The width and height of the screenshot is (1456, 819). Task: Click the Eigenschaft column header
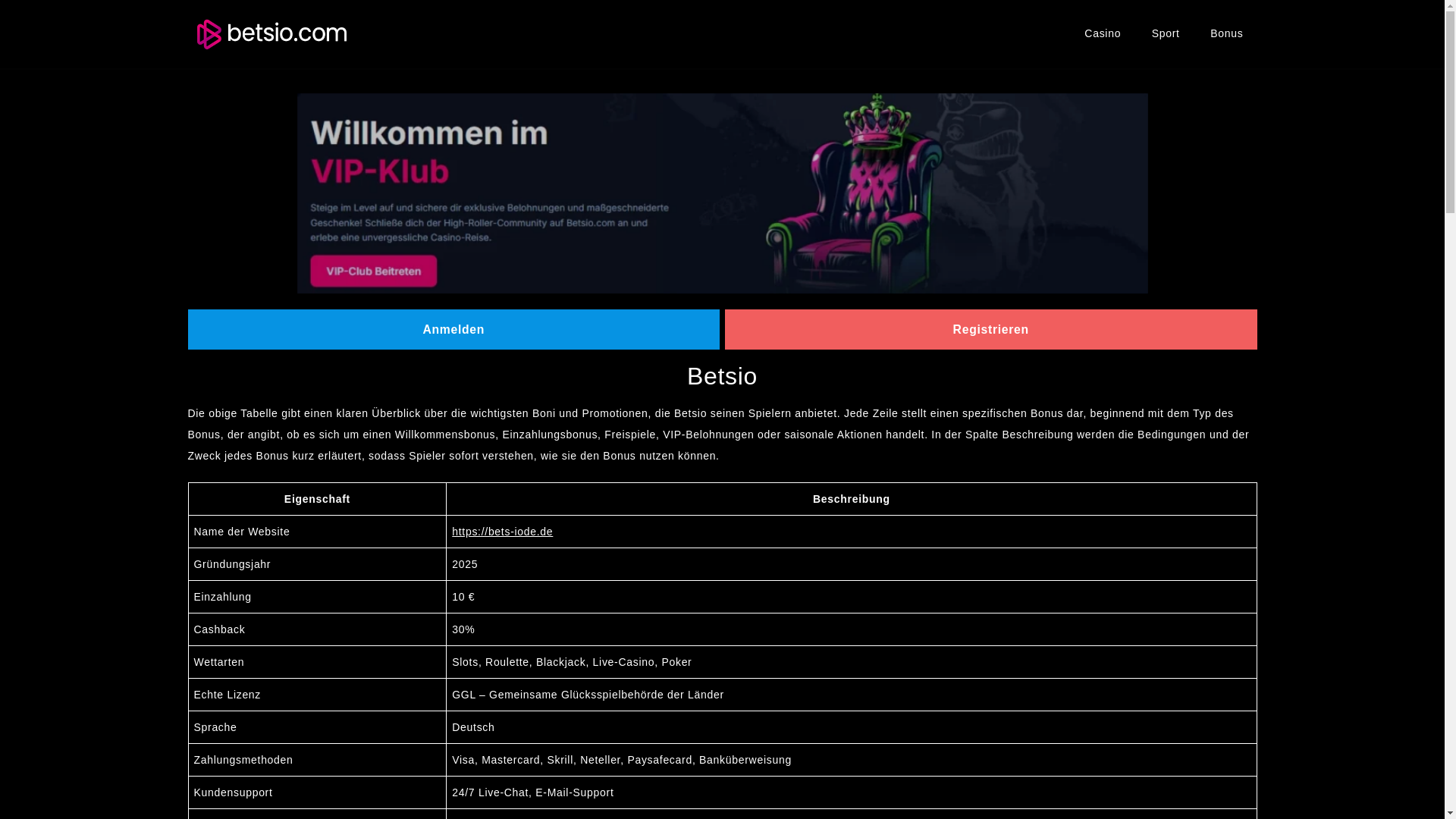pos(317,499)
